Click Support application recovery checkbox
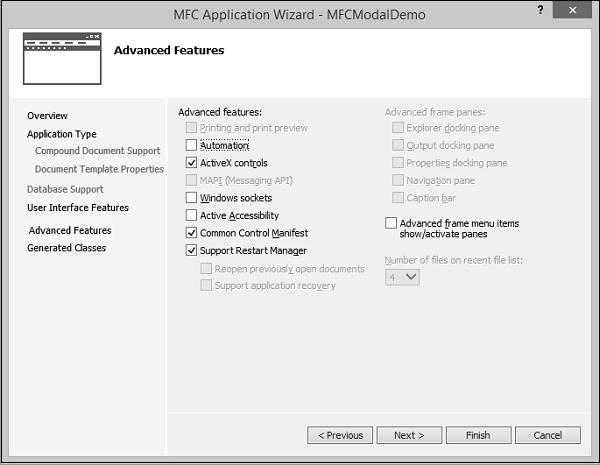This screenshot has width=600, height=465. pyautogui.click(x=206, y=285)
